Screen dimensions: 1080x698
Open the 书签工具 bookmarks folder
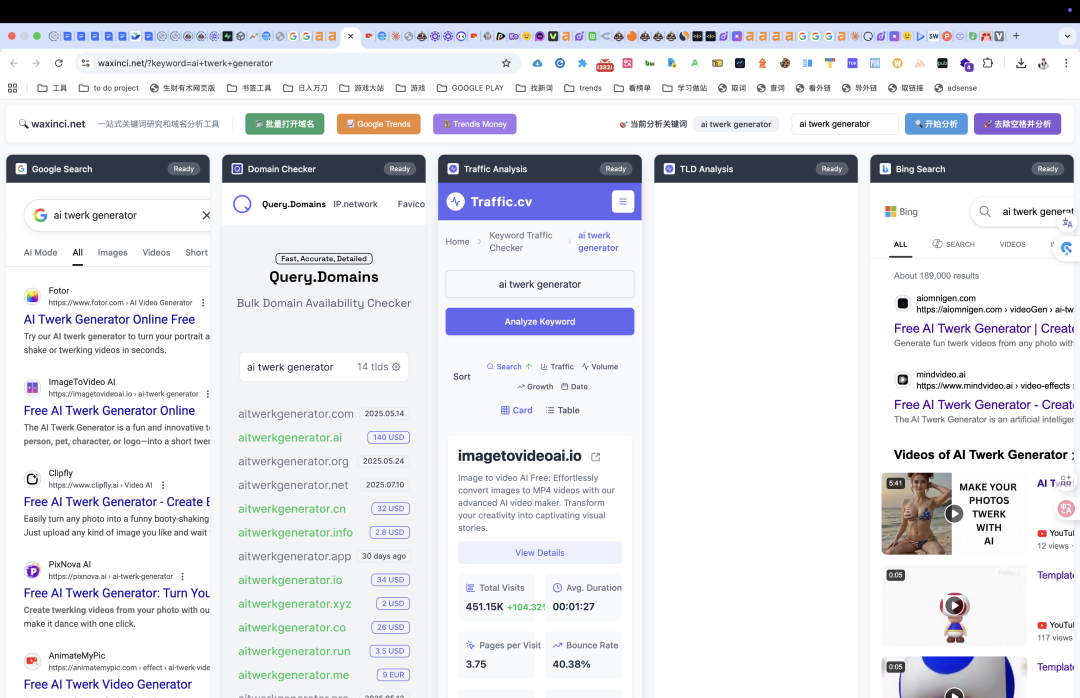(x=249, y=88)
